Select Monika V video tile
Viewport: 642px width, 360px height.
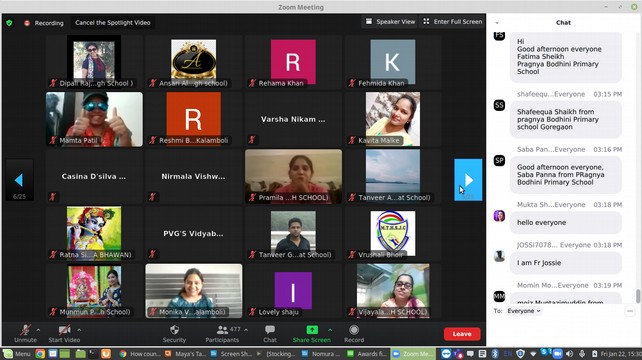tap(194, 291)
